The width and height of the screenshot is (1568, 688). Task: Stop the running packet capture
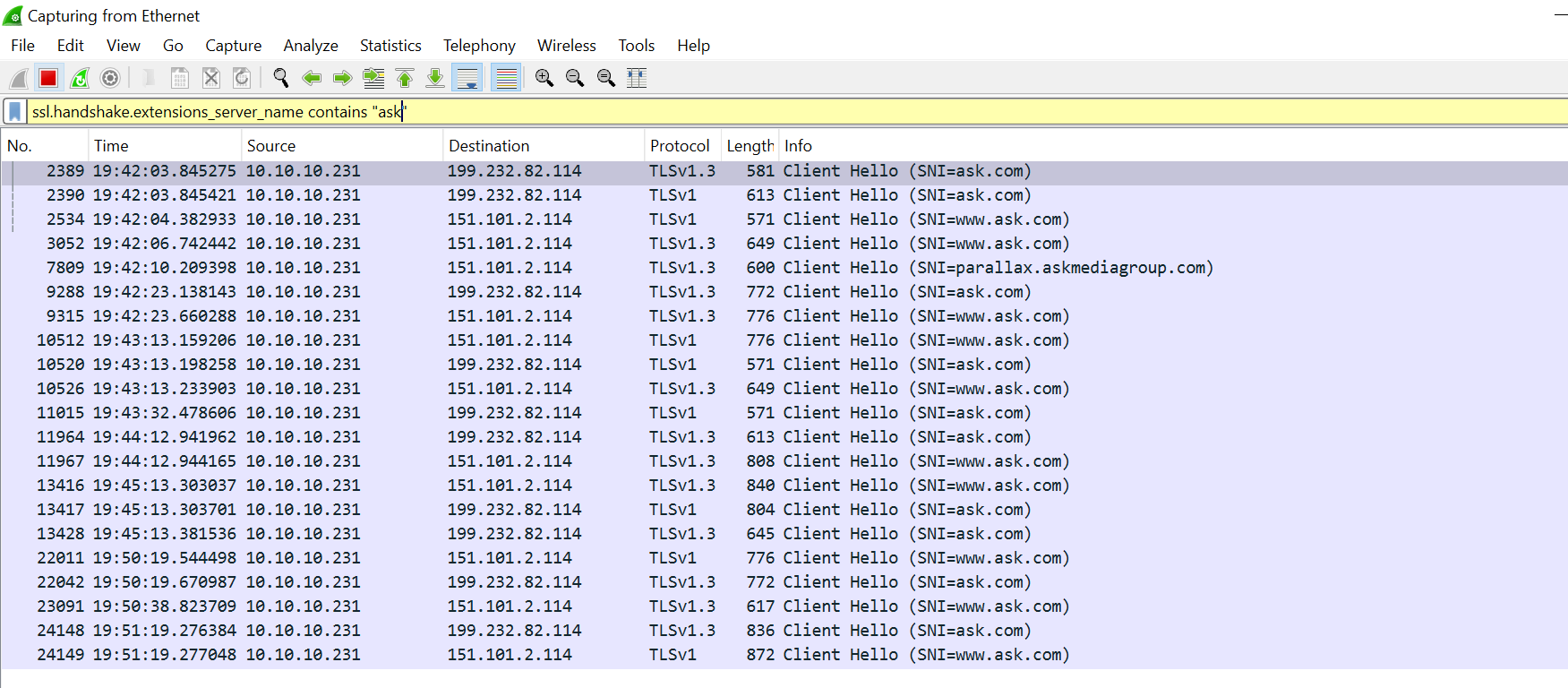pyautogui.click(x=48, y=79)
